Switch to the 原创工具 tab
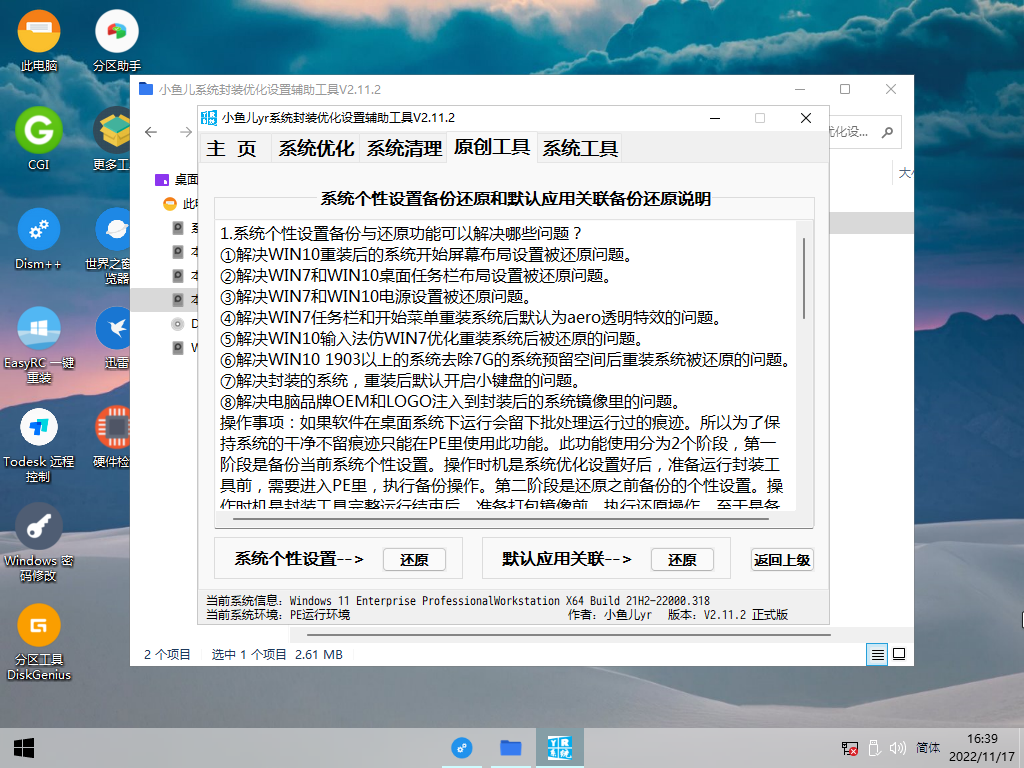This screenshot has width=1024, height=768. [492, 147]
